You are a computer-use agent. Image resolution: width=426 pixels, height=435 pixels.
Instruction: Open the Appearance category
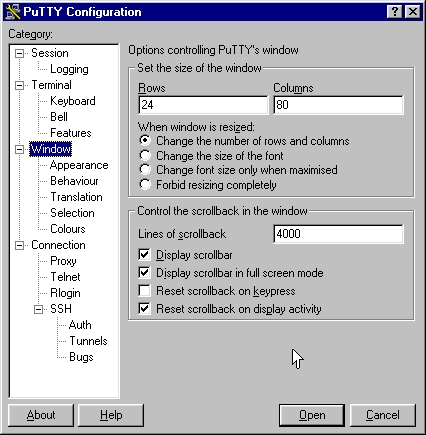click(x=79, y=165)
